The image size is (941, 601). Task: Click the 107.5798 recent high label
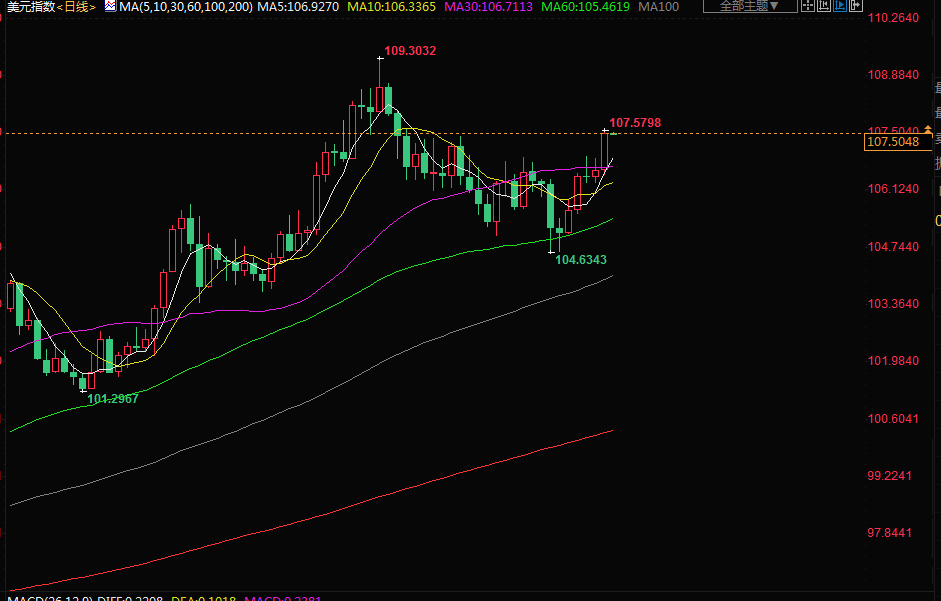[x=635, y=123]
